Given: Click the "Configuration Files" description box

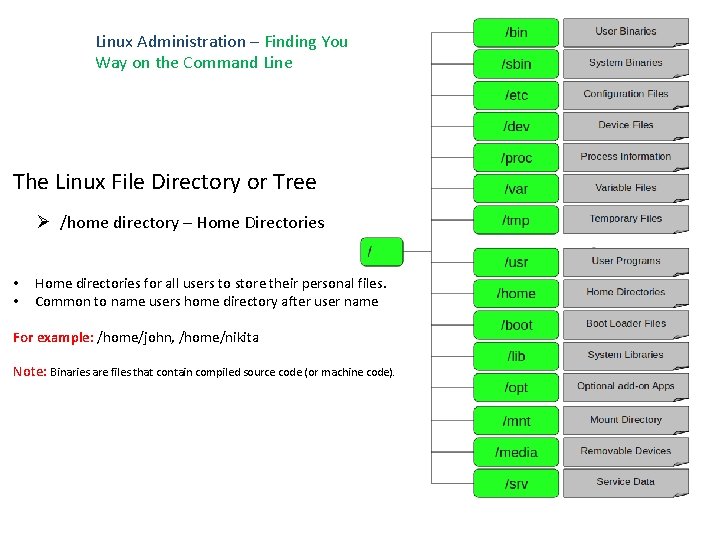Looking at the screenshot, I should [x=625, y=95].
